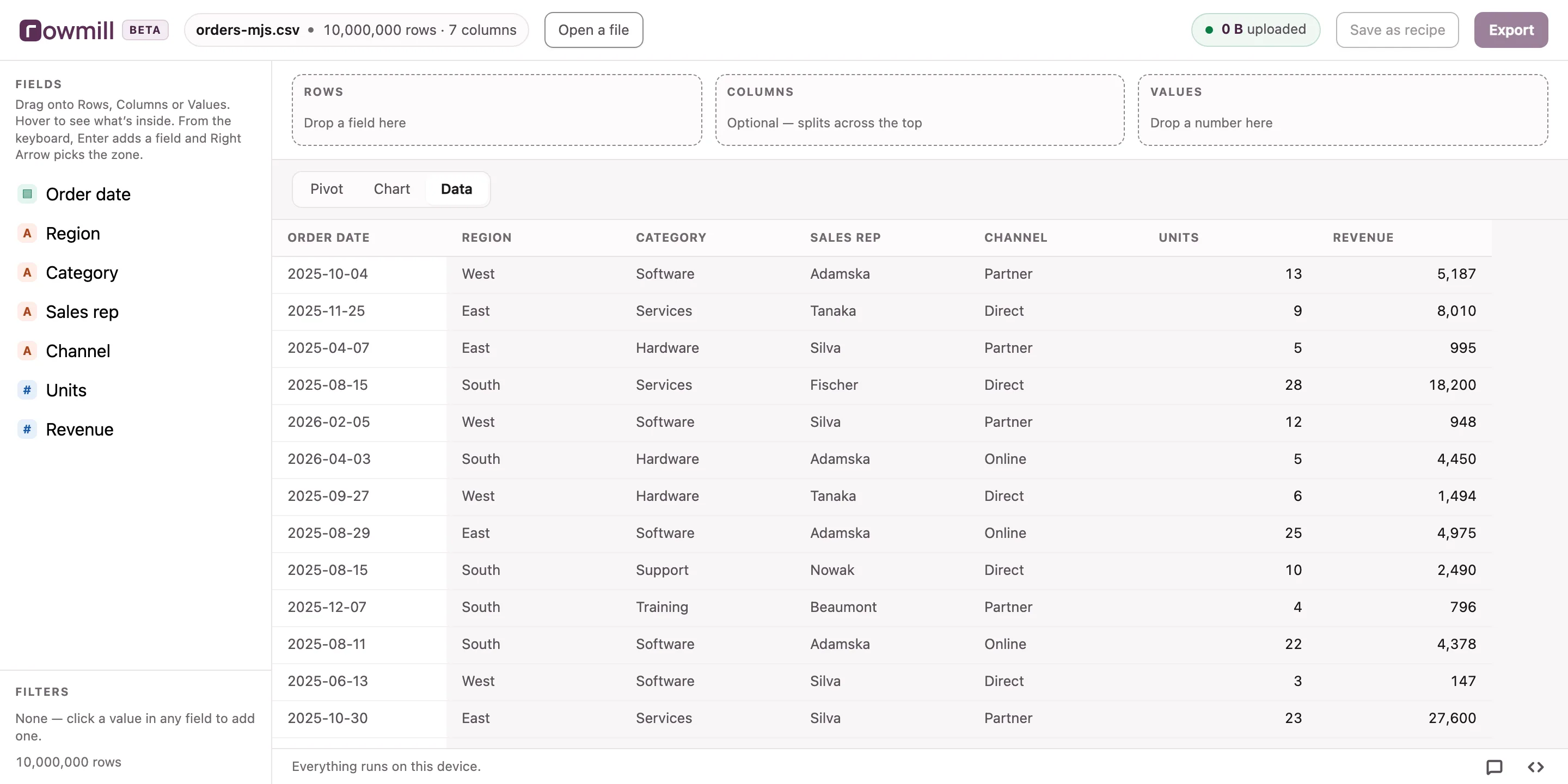Click the Export button
The height and width of the screenshot is (784, 1568).
coord(1511,30)
